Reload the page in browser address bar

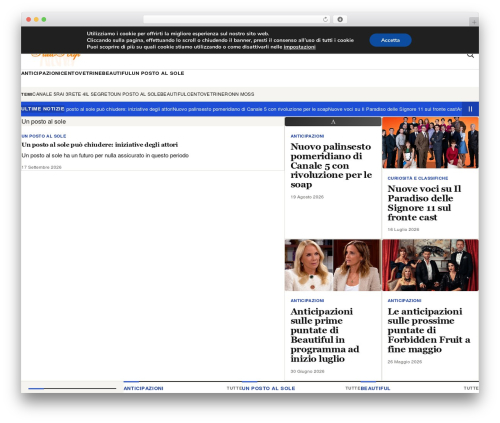point(325,19)
